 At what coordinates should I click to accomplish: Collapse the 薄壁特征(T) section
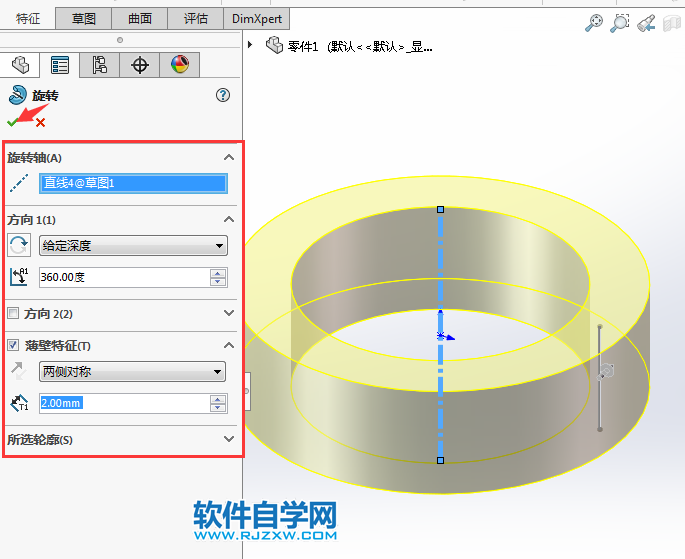point(229,345)
